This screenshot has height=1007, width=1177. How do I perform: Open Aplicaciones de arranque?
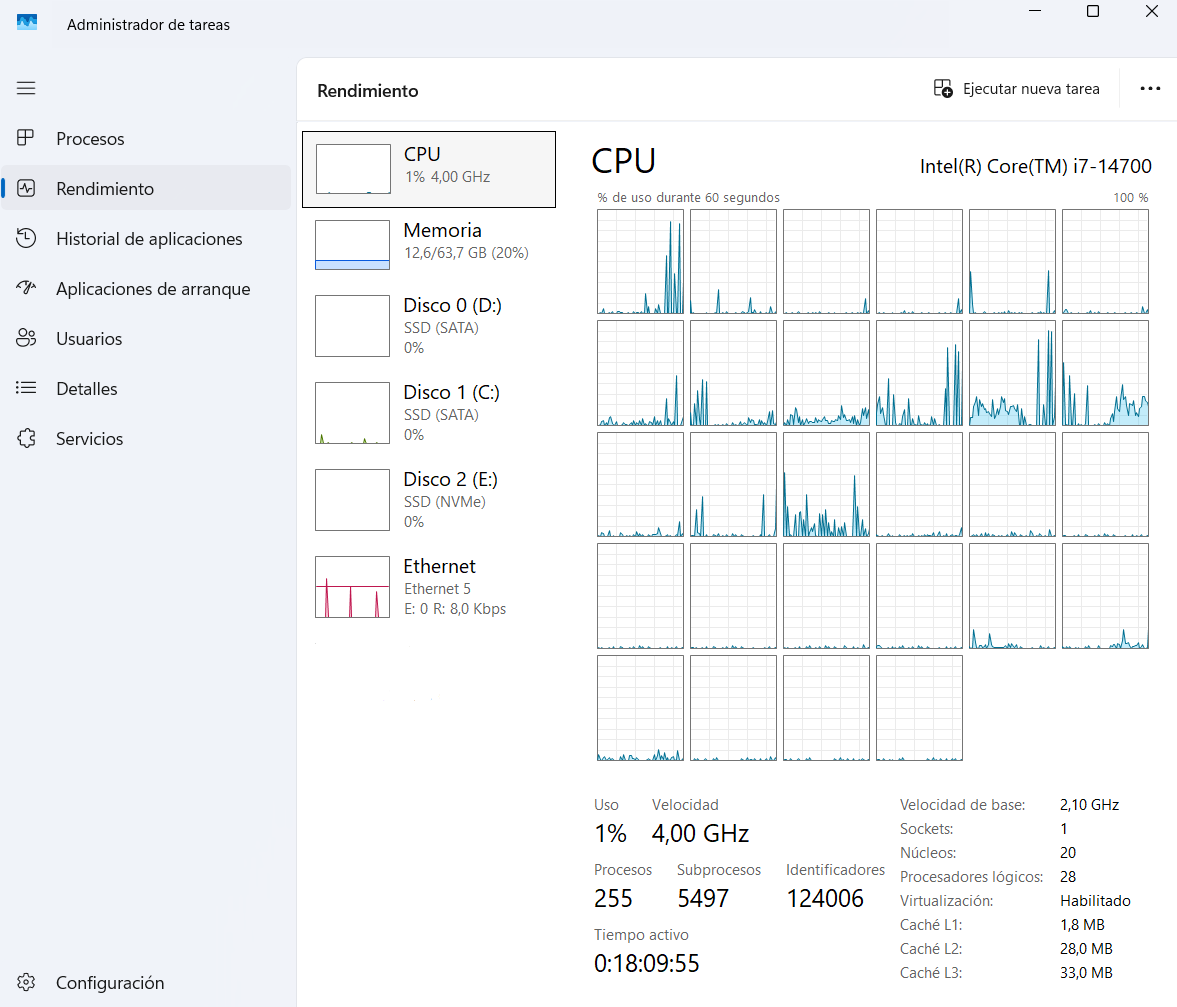tap(146, 289)
